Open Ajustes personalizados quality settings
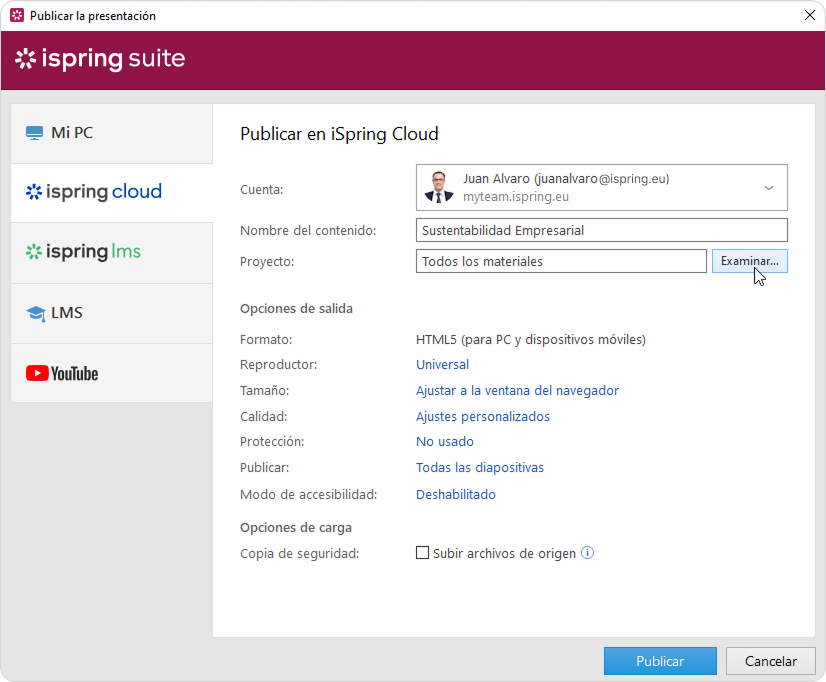Screen dimensions: 826x682 tap(482, 417)
